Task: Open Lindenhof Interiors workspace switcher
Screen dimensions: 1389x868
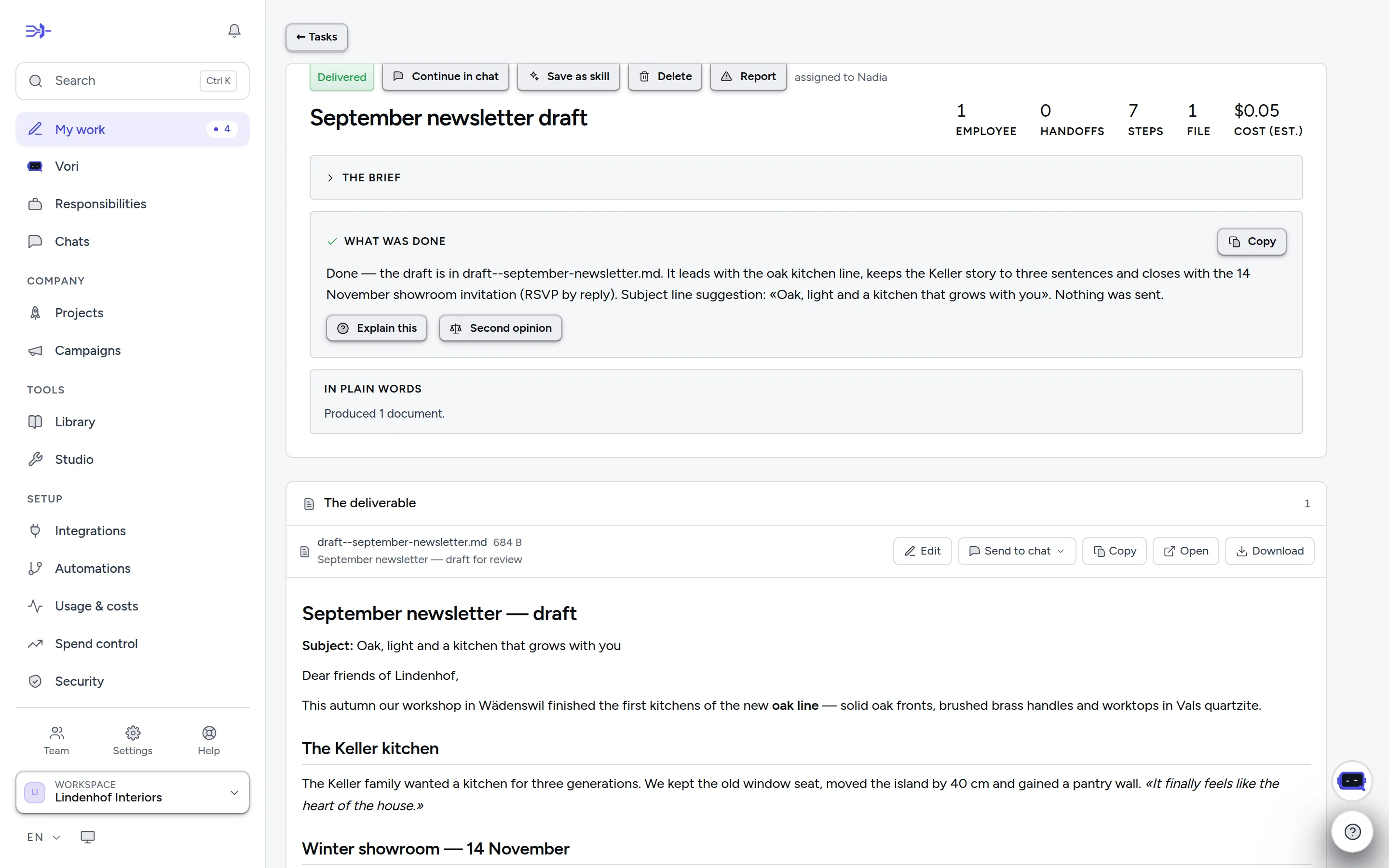Action: (x=133, y=792)
